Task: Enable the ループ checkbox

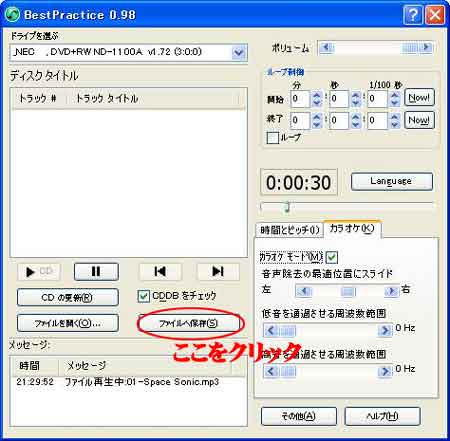Action: coord(273,138)
